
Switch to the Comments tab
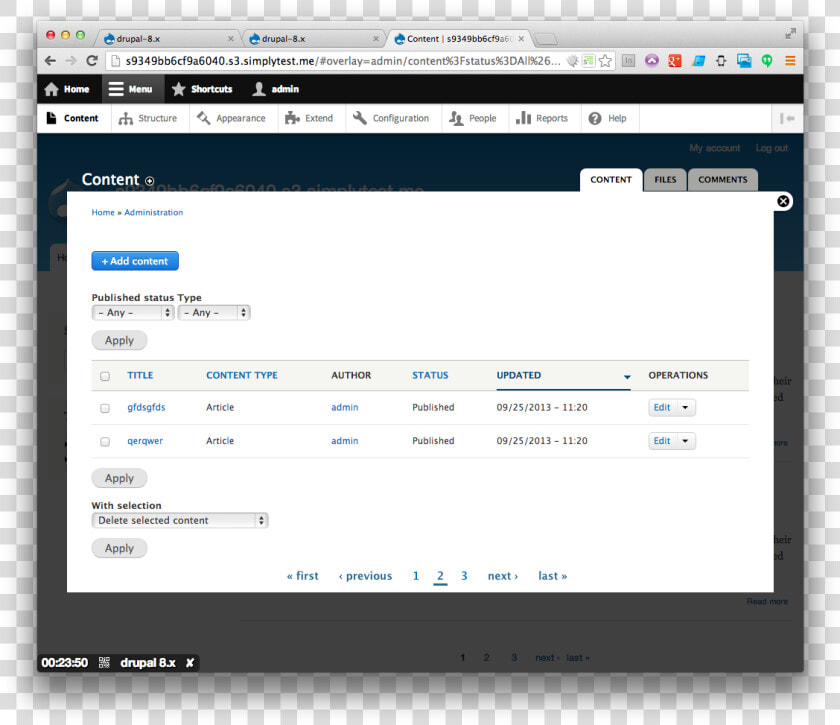click(x=723, y=180)
